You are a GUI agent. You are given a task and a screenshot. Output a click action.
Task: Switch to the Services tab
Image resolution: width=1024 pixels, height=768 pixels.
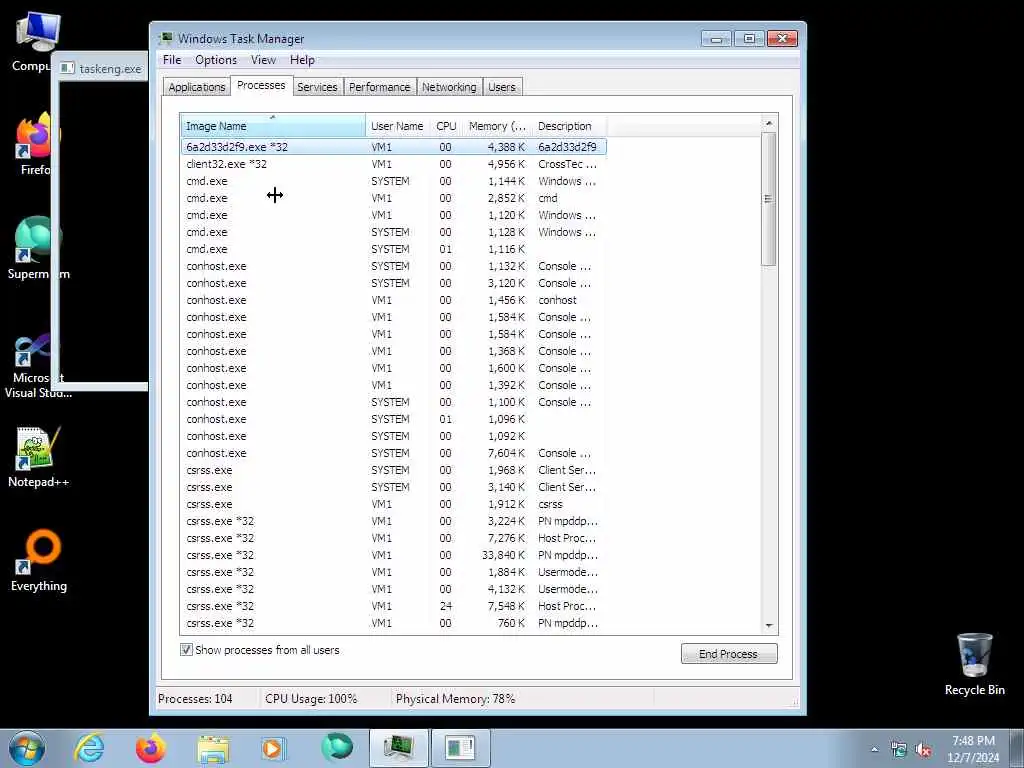tap(317, 87)
